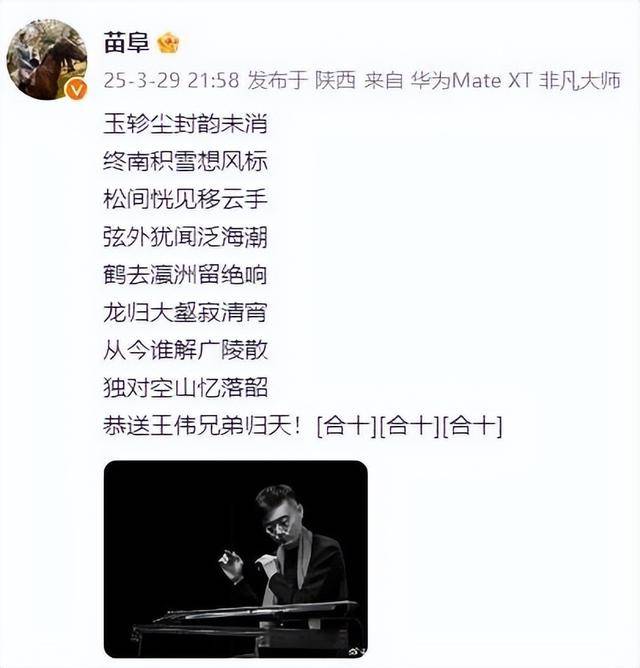This screenshot has height=668, width=640.
Task: Click the last [合十] emoji placeholder
Action: coord(473,426)
